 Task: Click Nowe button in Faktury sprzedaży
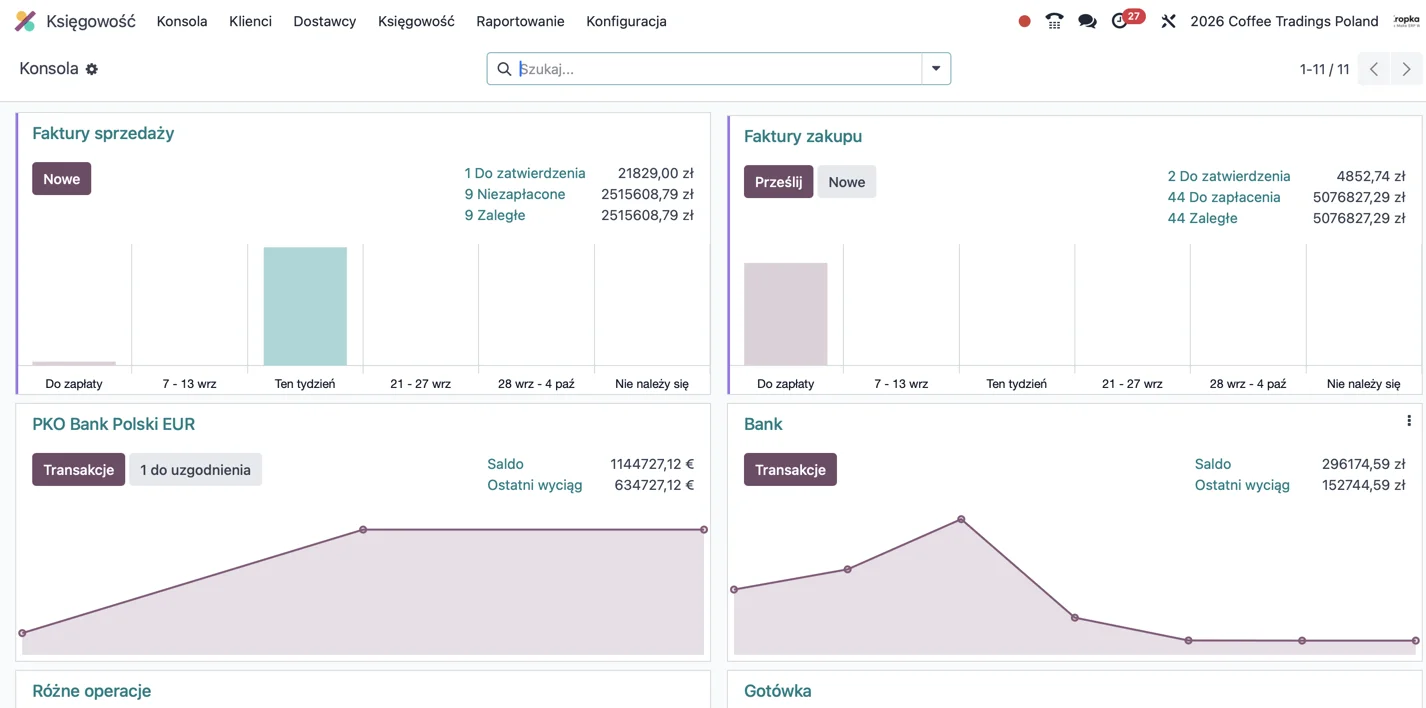click(61, 179)
